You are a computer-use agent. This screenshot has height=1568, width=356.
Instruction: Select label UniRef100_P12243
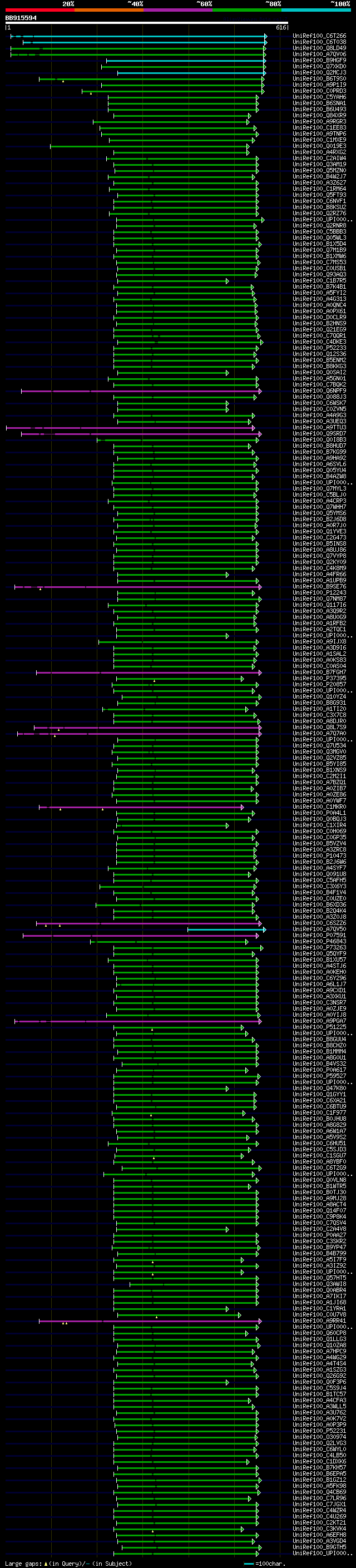point(319,592)
